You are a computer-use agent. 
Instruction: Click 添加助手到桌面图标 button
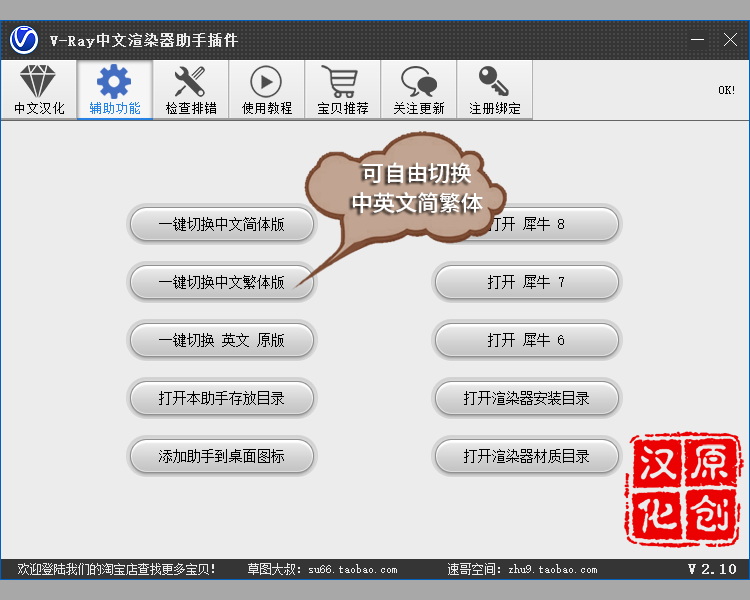coord(221,456)
